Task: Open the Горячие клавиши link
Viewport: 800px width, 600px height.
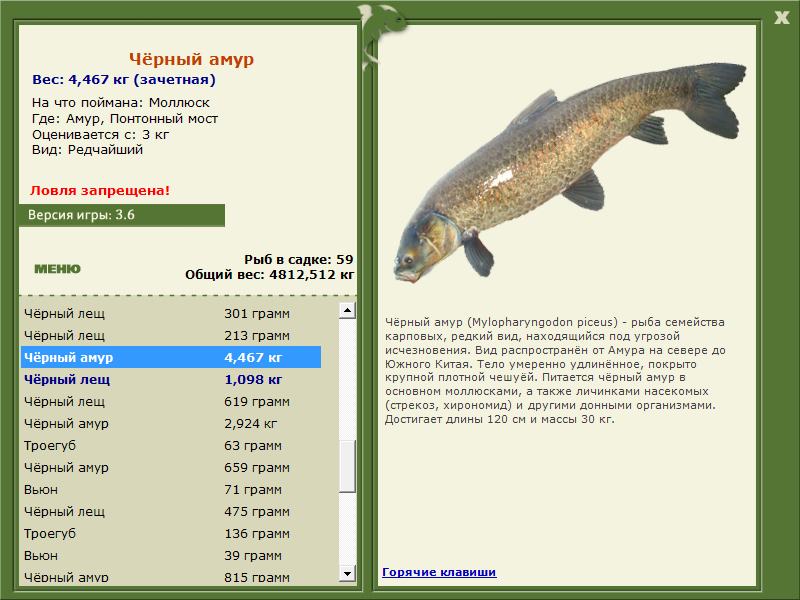Action: tap(439, 572)
